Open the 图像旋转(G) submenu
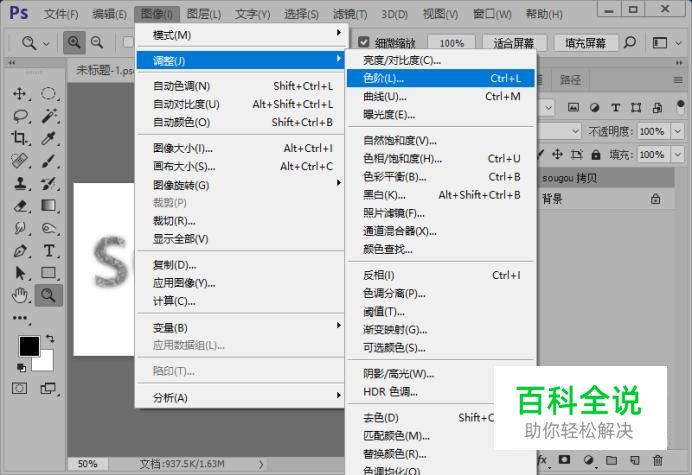Image resolution: width=692 pixels, height=475 pixels. (241, 185)
